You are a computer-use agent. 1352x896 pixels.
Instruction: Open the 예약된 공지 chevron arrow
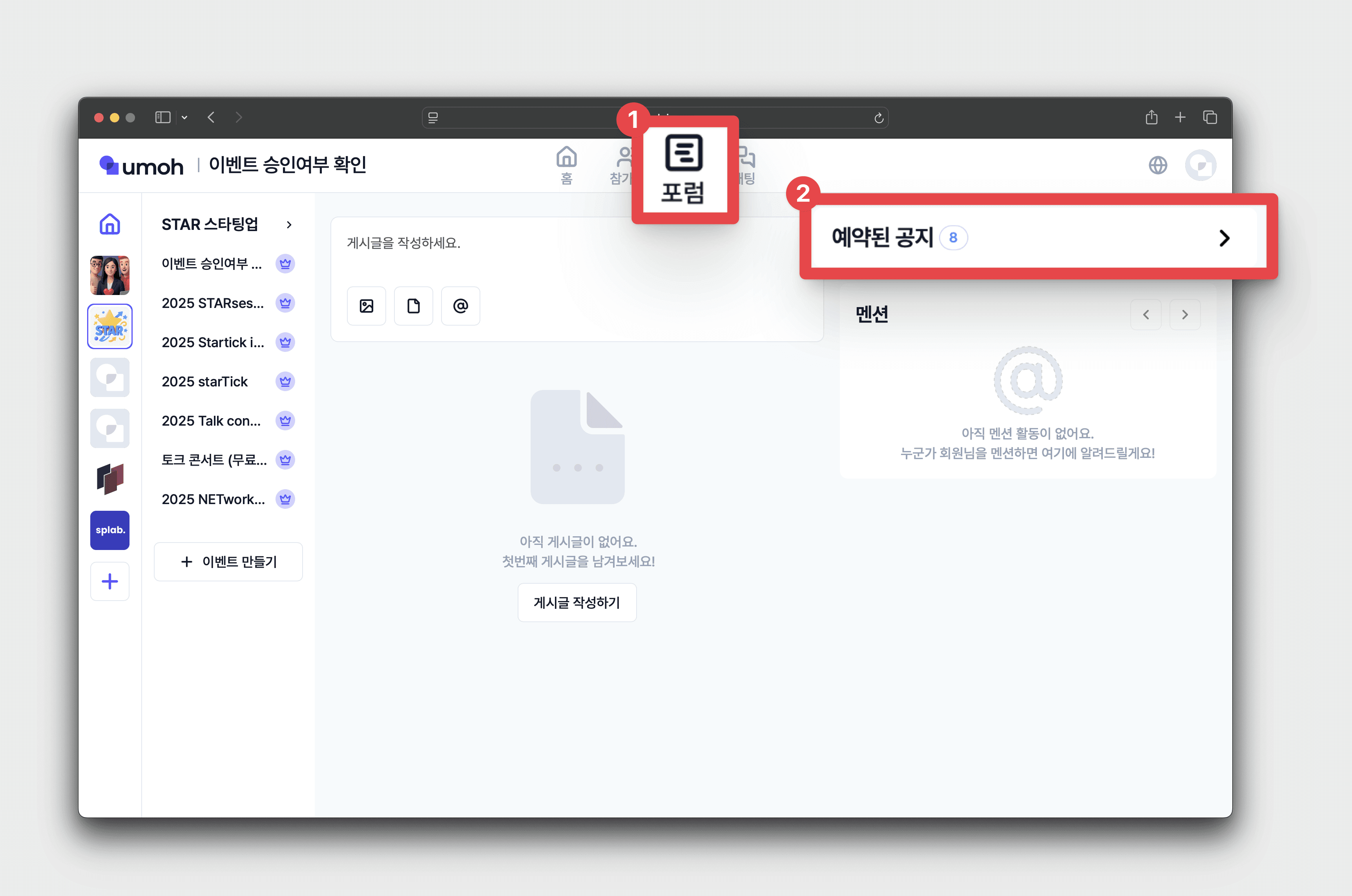(x=1224, y=238)
